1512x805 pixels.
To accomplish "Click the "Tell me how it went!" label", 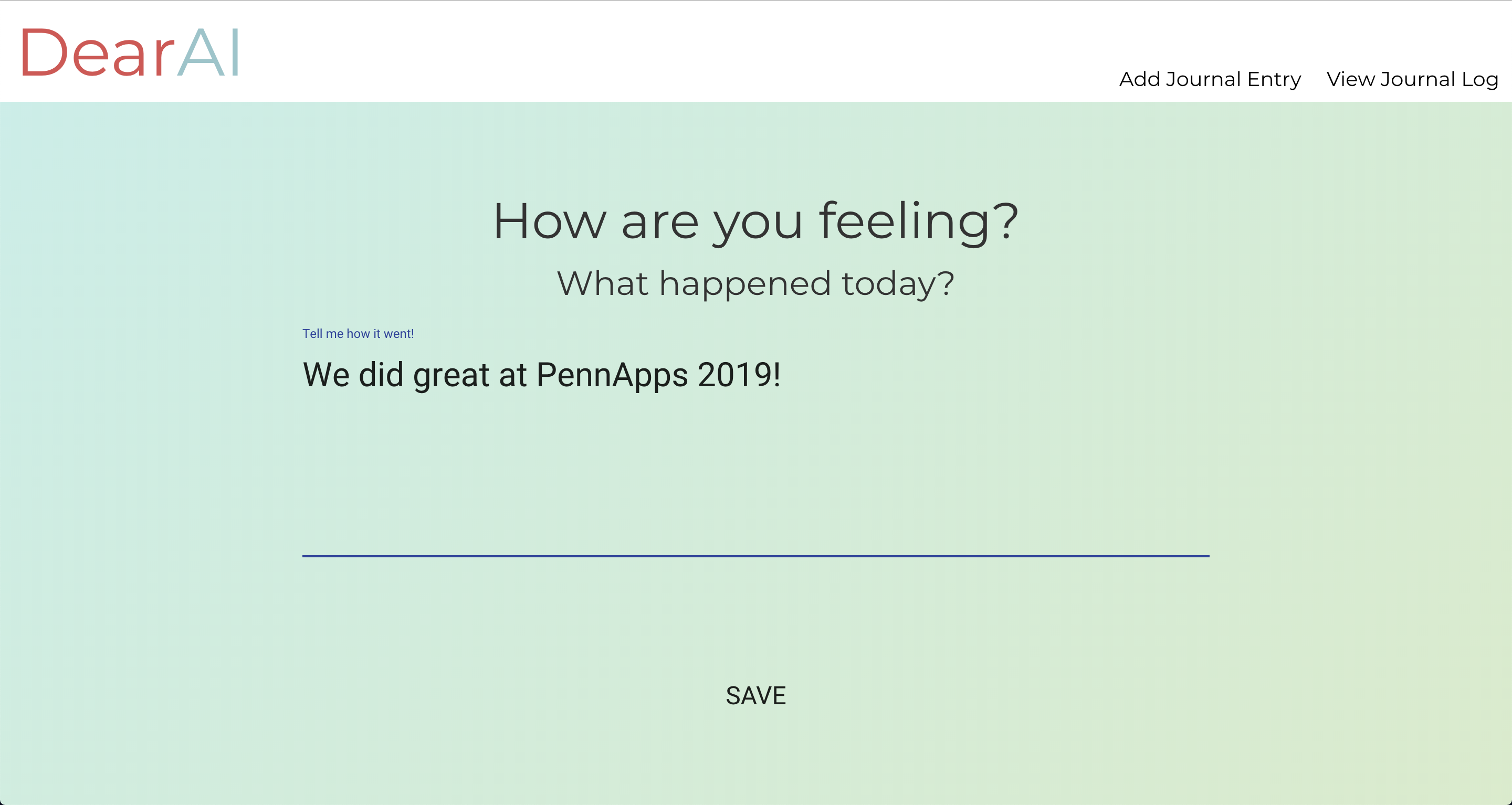I will click(358, 334).
